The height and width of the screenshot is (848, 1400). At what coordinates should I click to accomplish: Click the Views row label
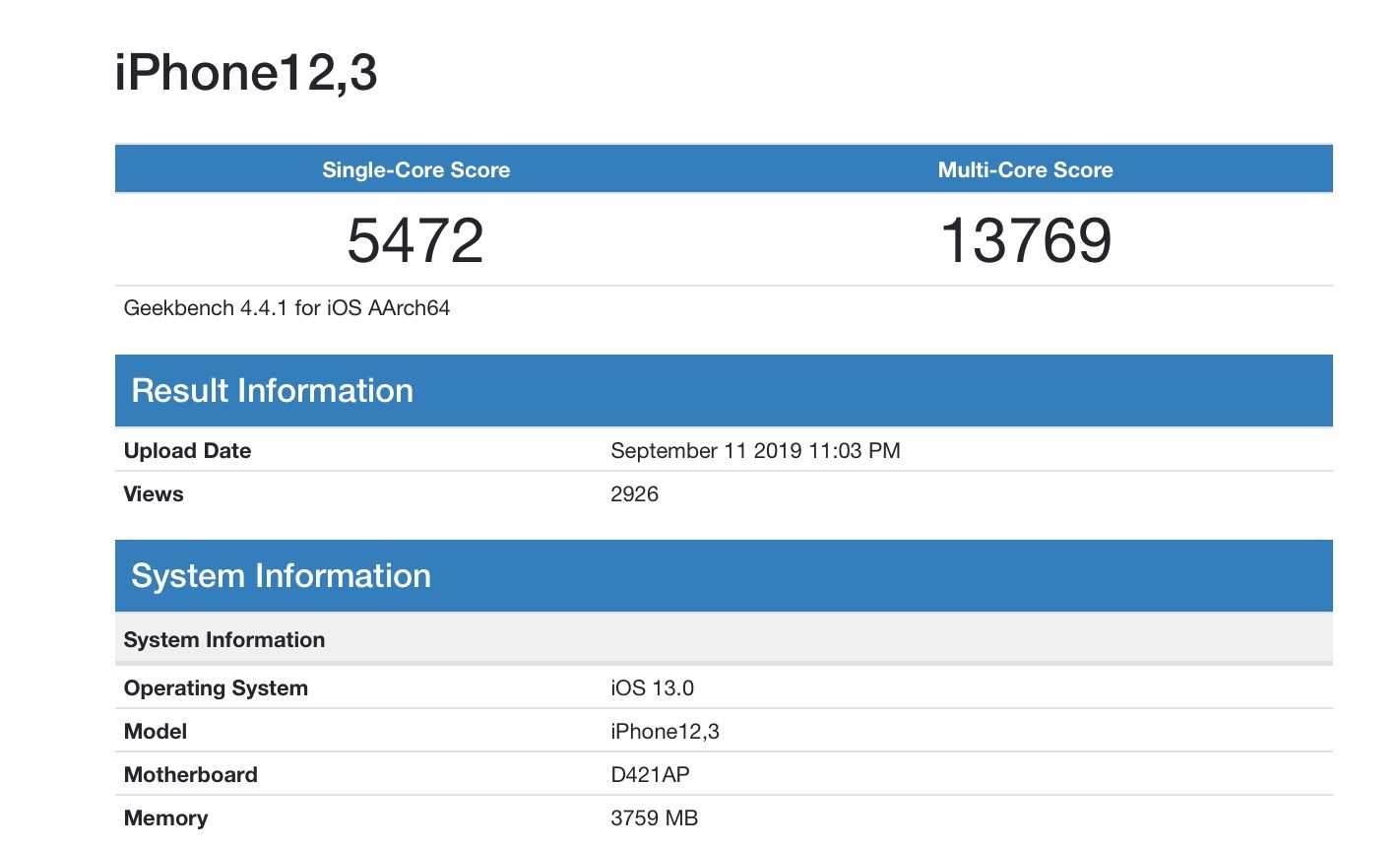tap(154, 494)
